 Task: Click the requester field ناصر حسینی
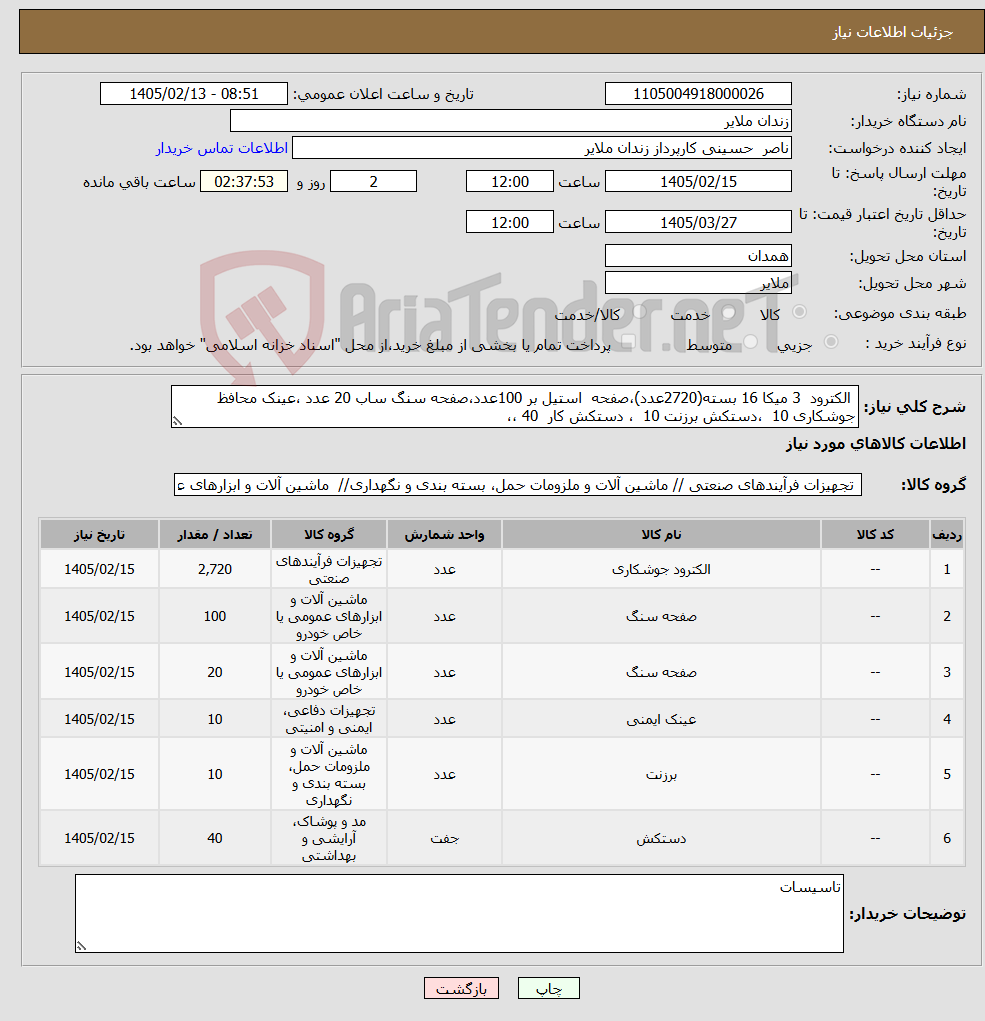[x=542, y=148]
